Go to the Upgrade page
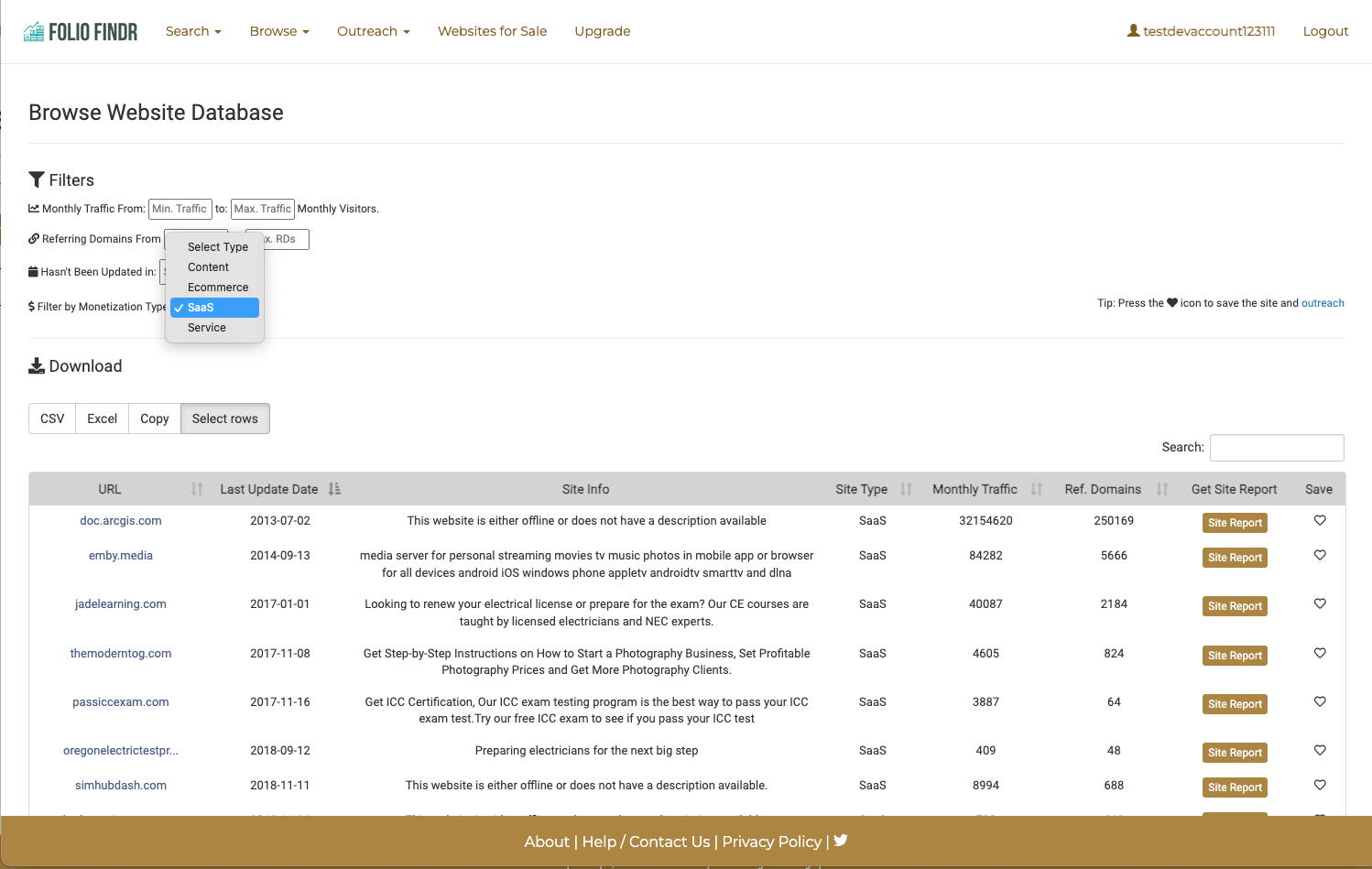 [x=603, y=31]
